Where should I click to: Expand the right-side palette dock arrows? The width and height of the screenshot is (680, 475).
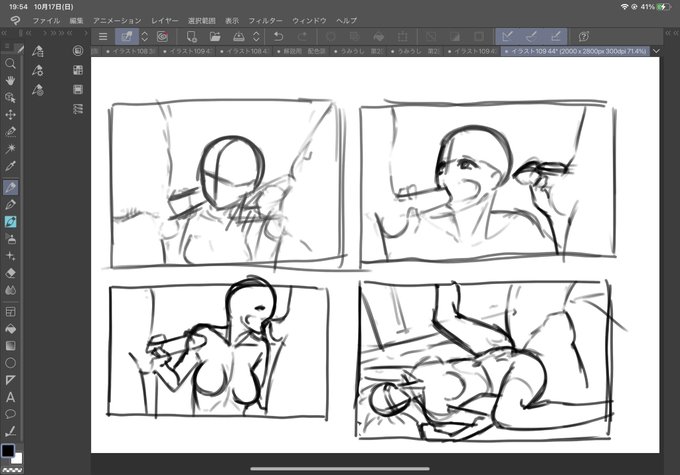click(672, 33)
